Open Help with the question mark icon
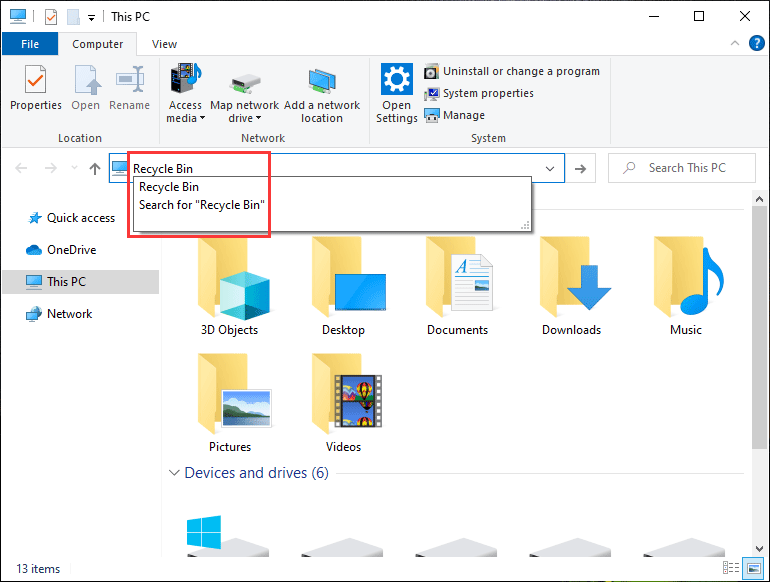This screenshot has height=582, width=770. click(x=756, y=43)
